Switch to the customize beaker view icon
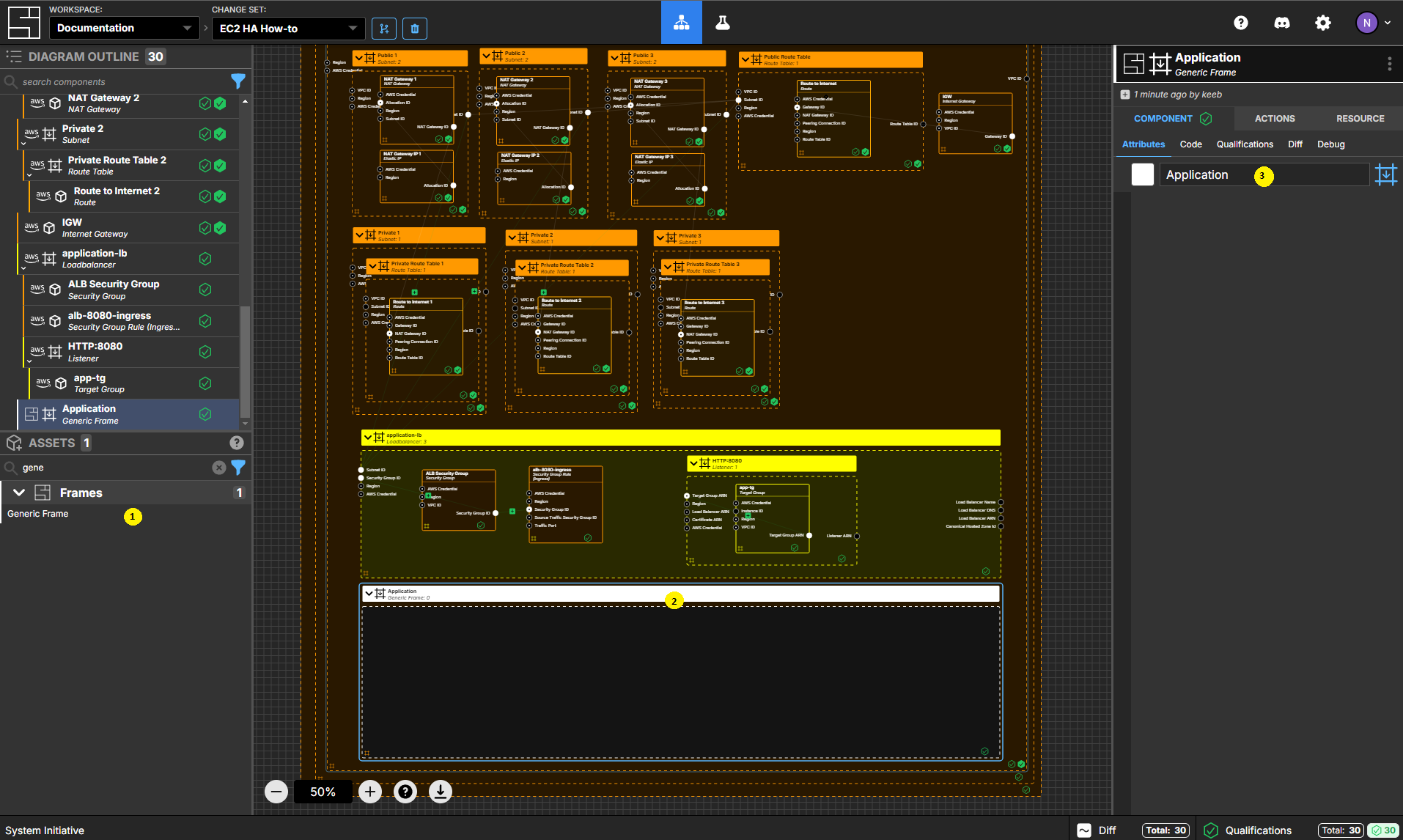The height and width of the screenshot is (840, 1403). [x=723, y=23]
